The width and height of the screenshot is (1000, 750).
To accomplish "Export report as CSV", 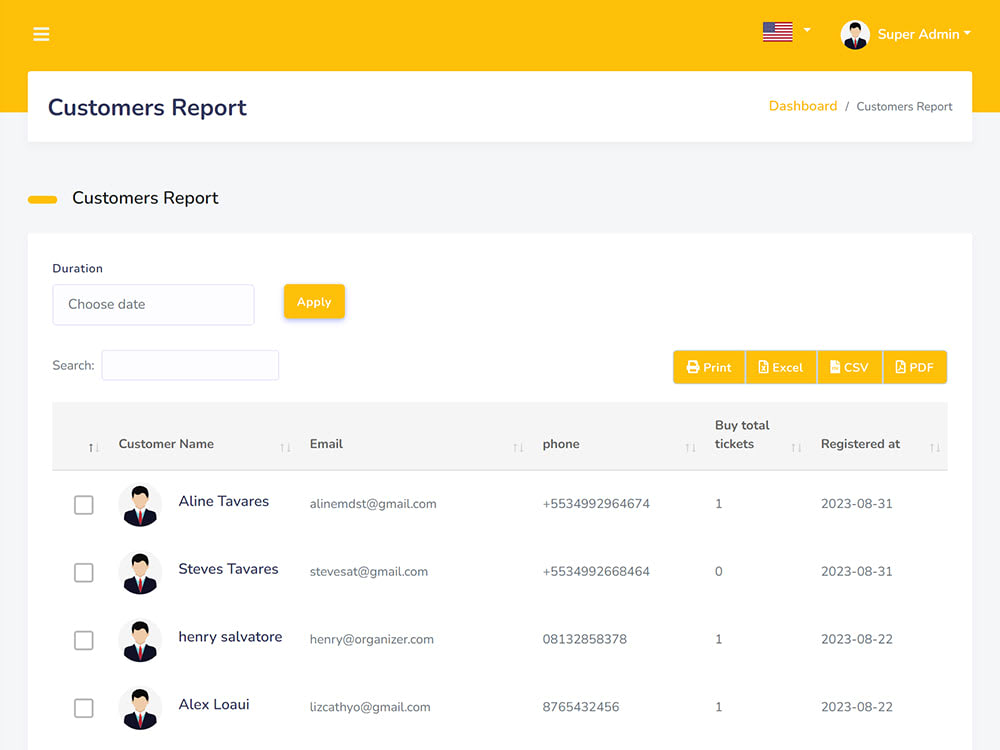I will 849,367.
